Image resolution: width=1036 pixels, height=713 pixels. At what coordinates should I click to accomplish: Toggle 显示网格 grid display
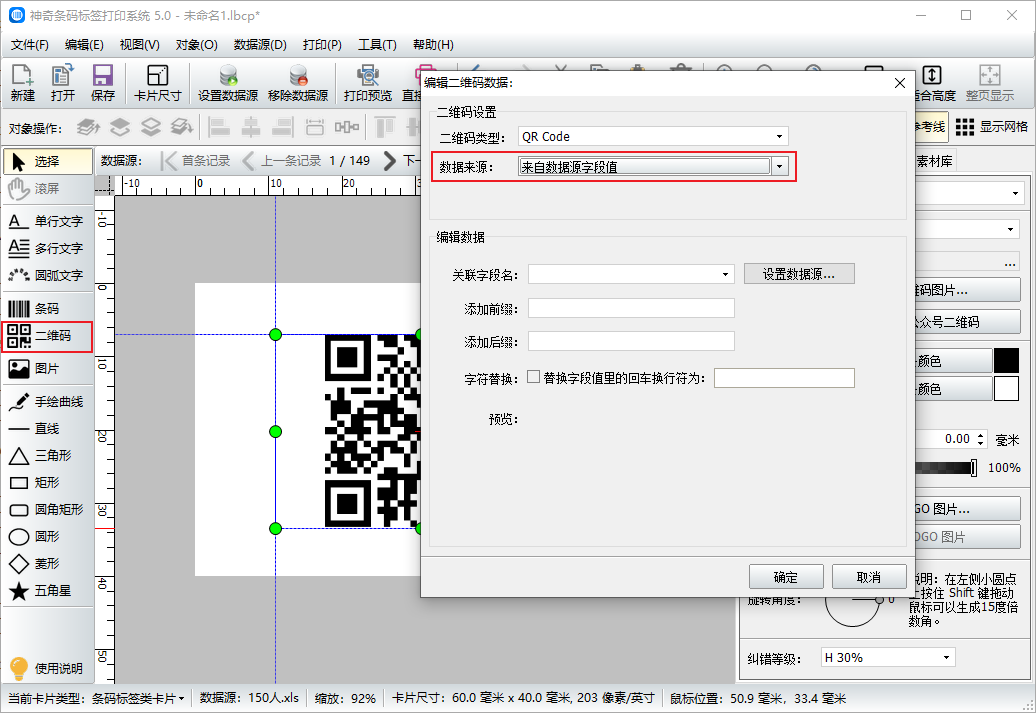(992, 127)
